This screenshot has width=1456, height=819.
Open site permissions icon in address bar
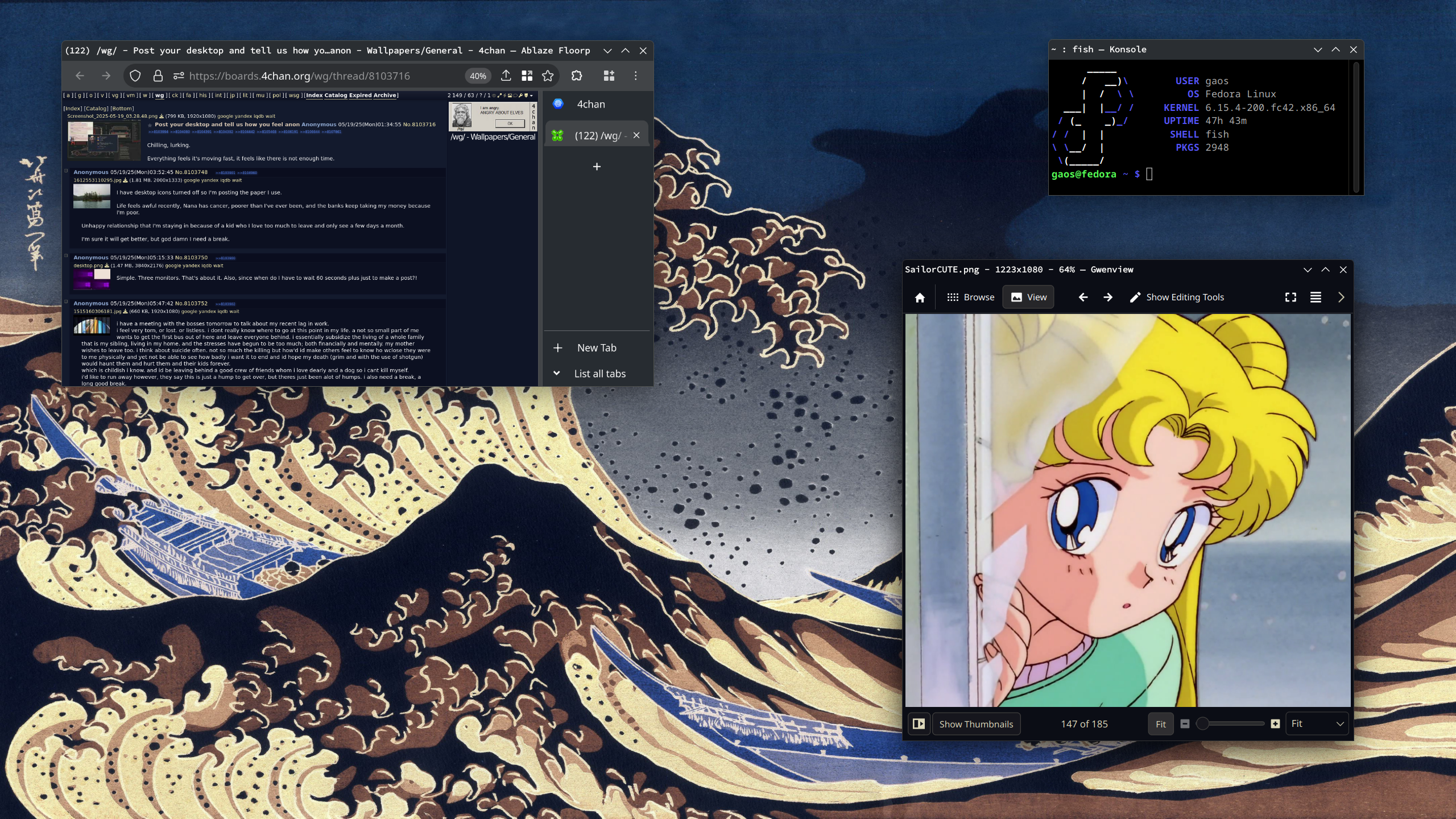pyautogui.click(x=179, y=76)
